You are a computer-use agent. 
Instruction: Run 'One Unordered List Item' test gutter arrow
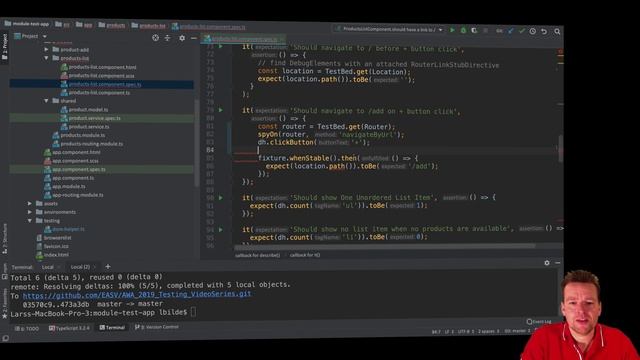tap(220, 198)
